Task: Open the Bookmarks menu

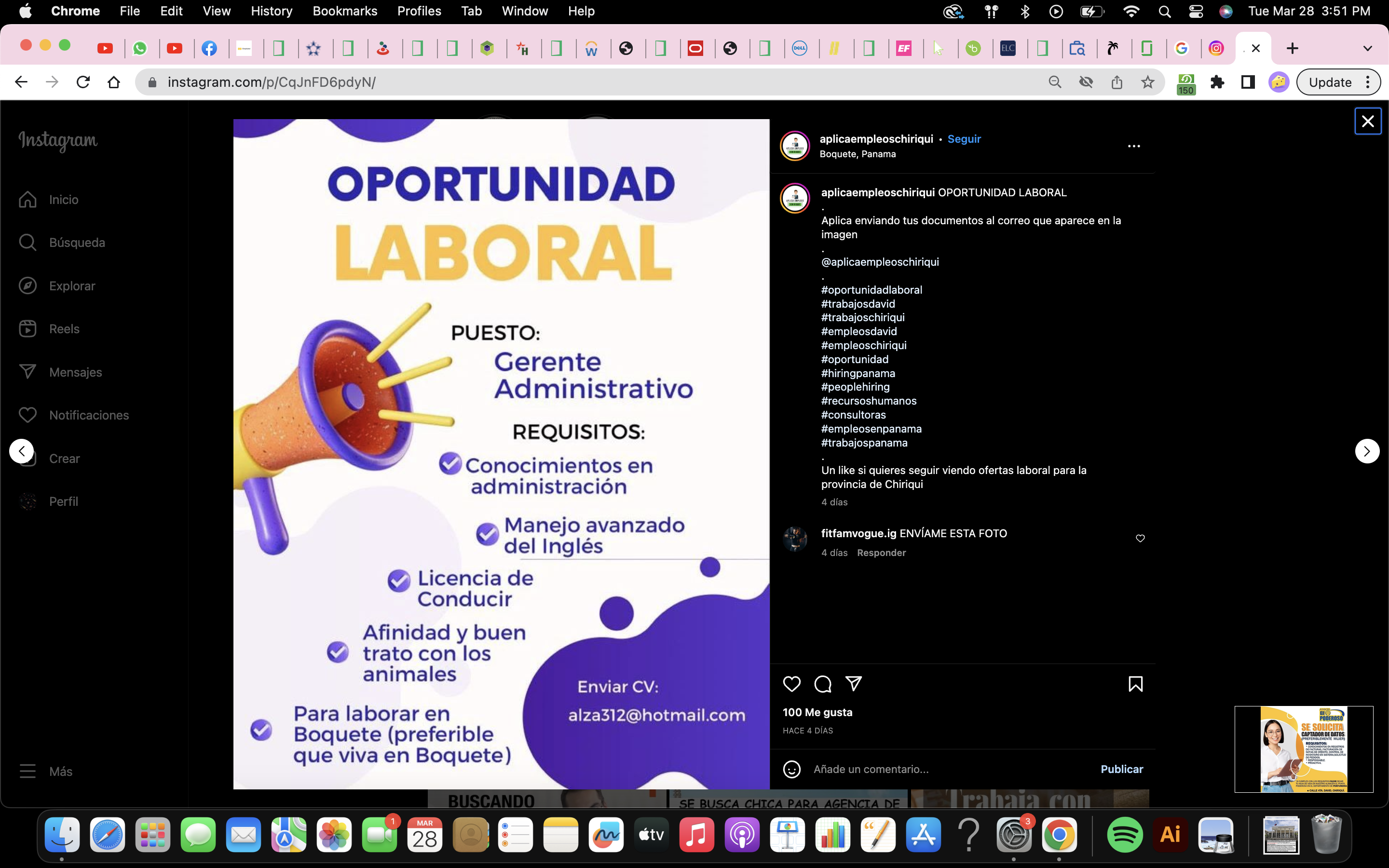Action: [345, 11]
